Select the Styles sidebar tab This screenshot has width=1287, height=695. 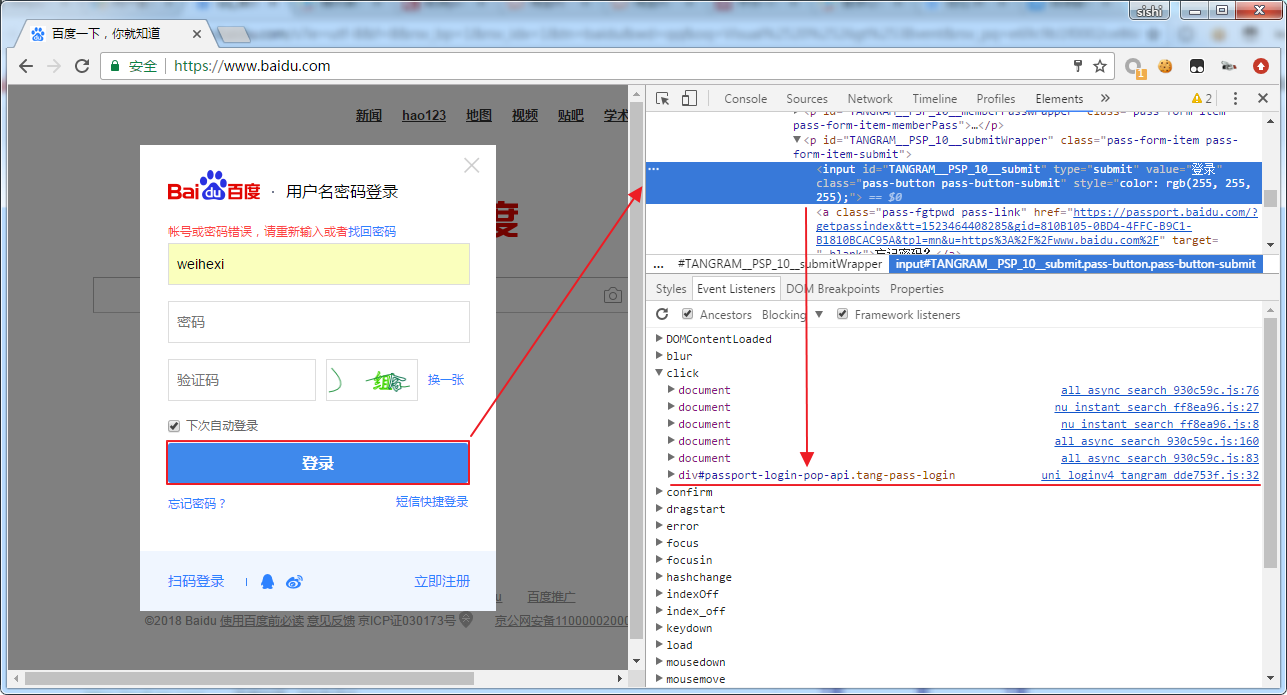tap(671, 289)
